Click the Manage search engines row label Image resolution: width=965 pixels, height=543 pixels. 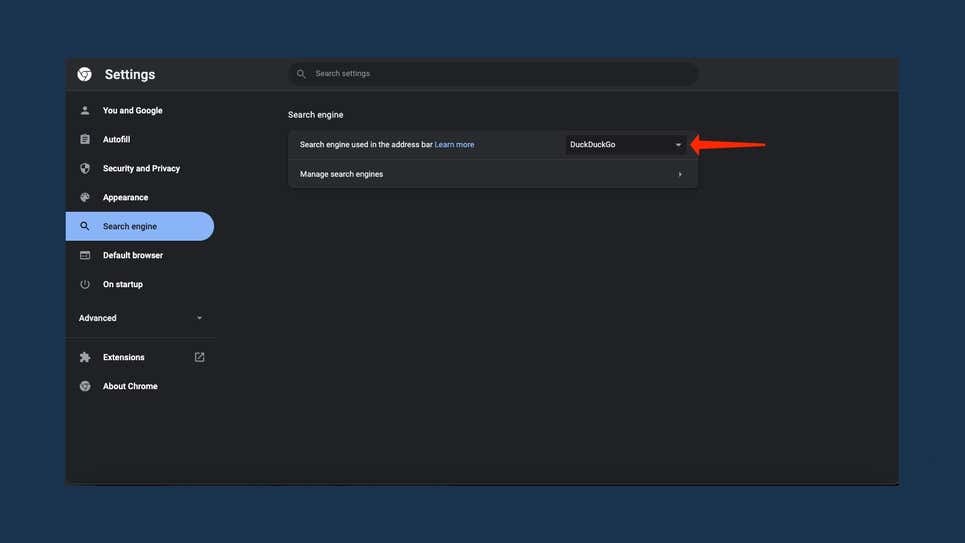click(x=342, y=174)
